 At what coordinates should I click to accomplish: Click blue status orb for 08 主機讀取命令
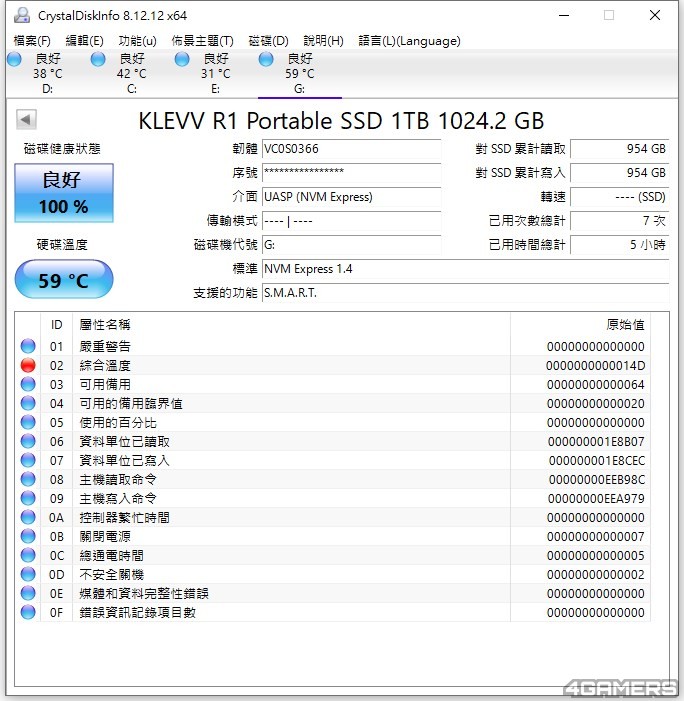28,479
